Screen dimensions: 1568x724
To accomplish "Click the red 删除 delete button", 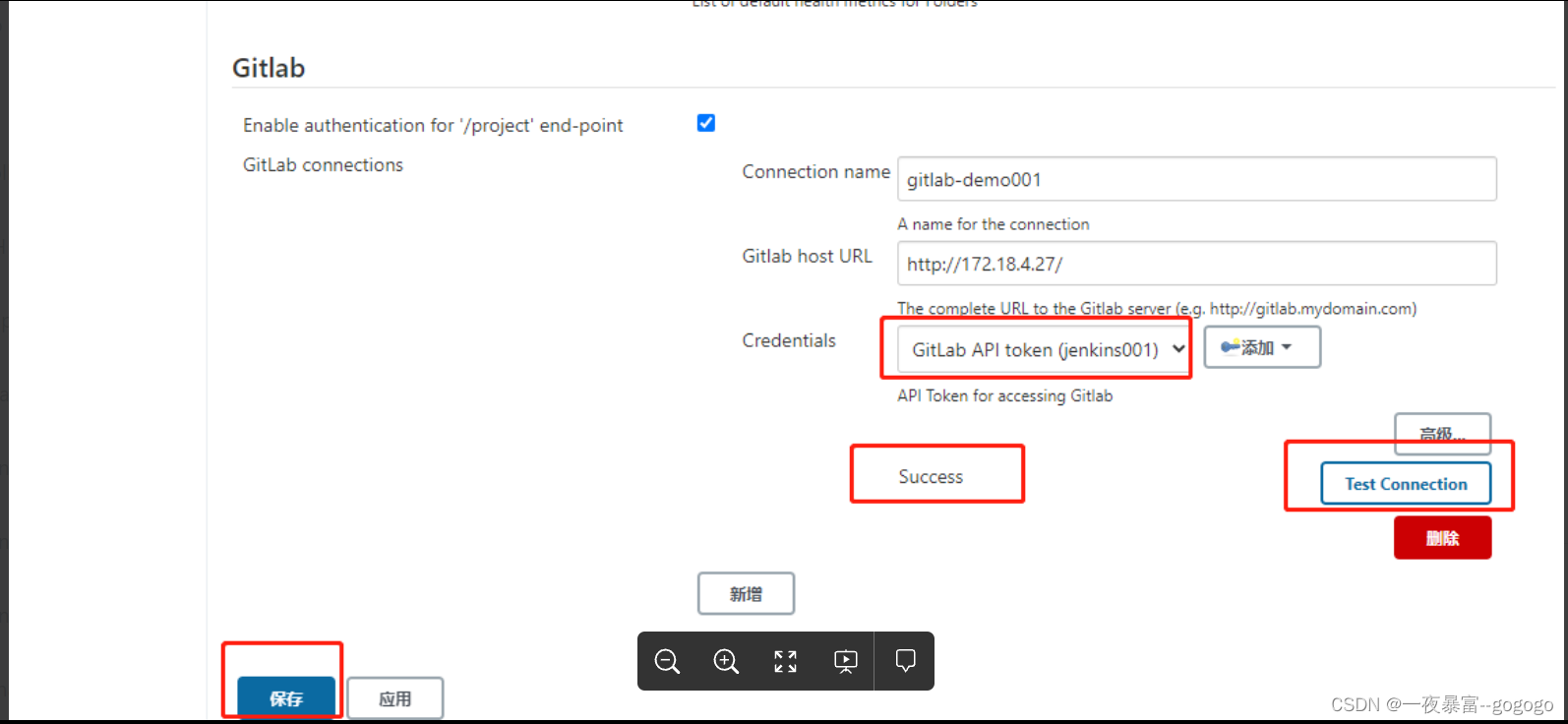I will pyautogui.click(x=1442, y=538).
